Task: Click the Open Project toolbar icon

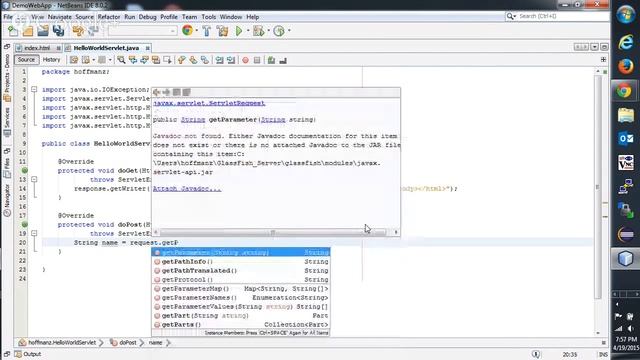Action: tap(43, 31)
